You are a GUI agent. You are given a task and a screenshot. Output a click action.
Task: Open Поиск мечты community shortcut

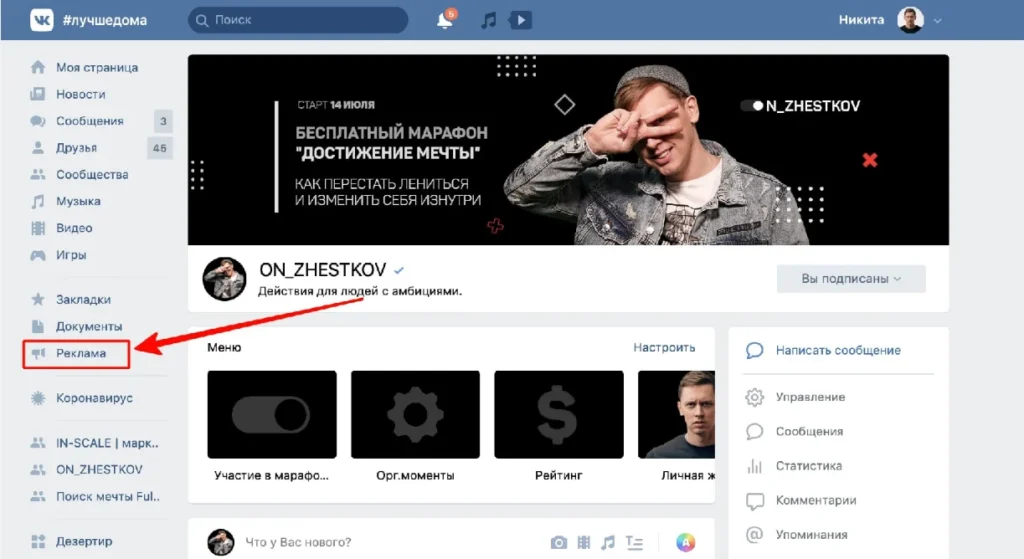[x=108, y=496]
